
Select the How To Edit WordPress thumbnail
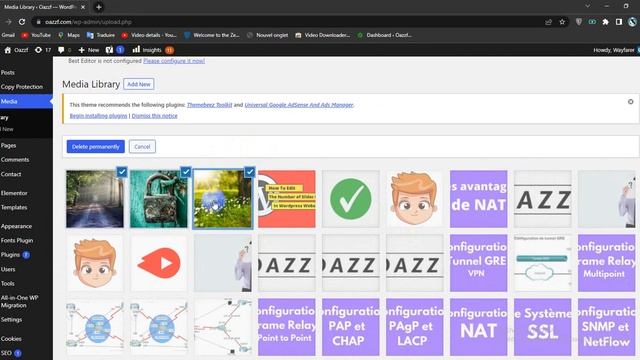click(x=287, y=199)
